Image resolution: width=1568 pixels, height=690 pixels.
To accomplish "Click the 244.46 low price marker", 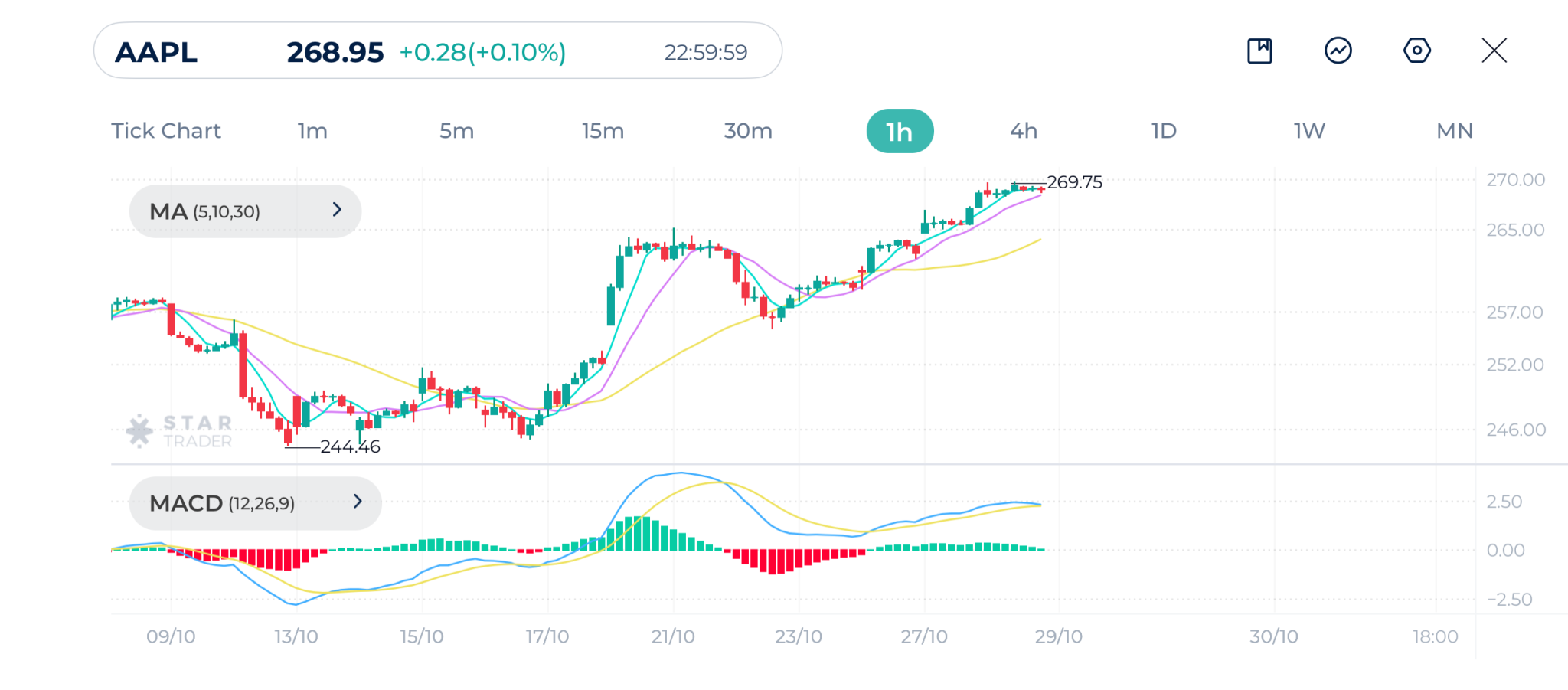I will pos(350,446).
